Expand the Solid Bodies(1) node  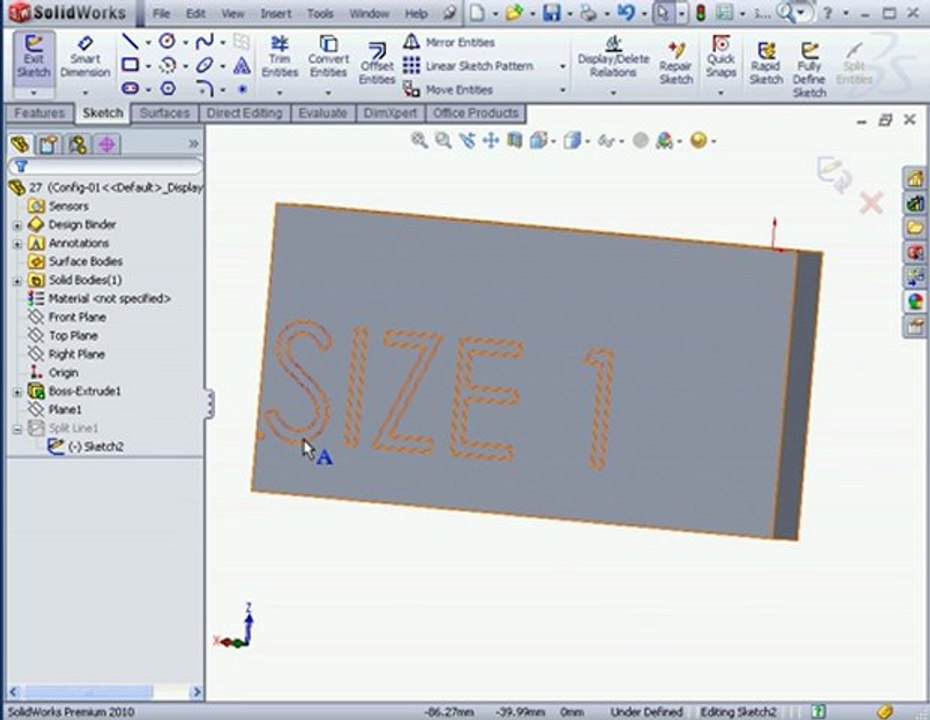[x=17, y=281]
